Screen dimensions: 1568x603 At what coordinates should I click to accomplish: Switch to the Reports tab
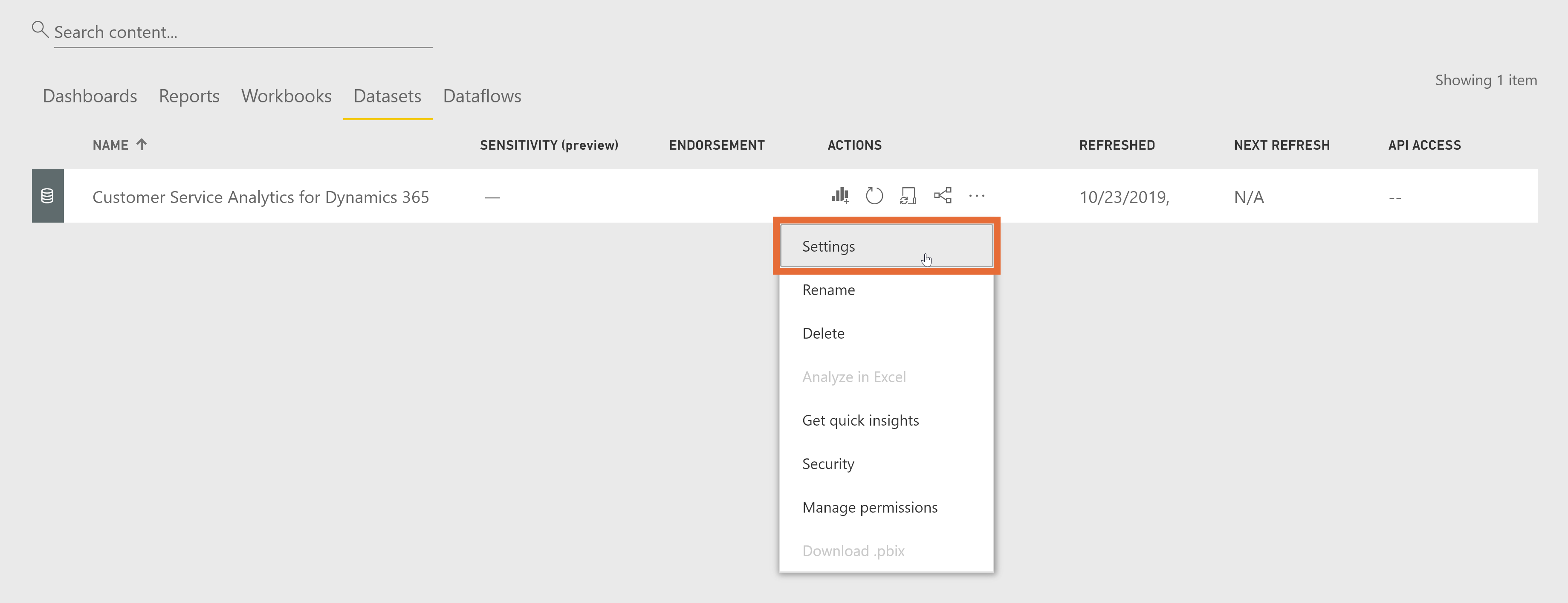(188, 96)
